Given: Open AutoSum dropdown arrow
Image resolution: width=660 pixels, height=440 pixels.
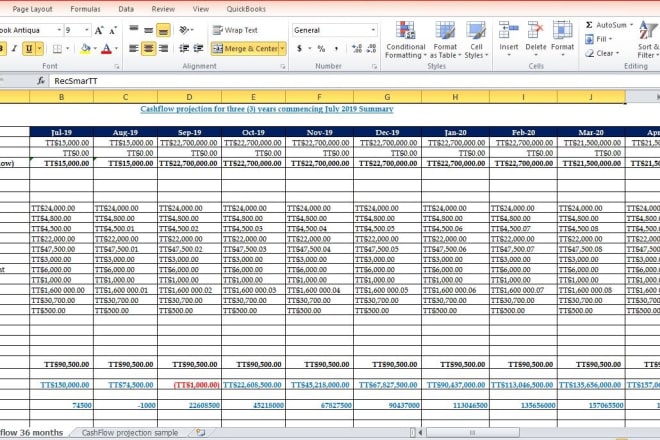Looking at the screenshot, I should (x=631, y=25).
